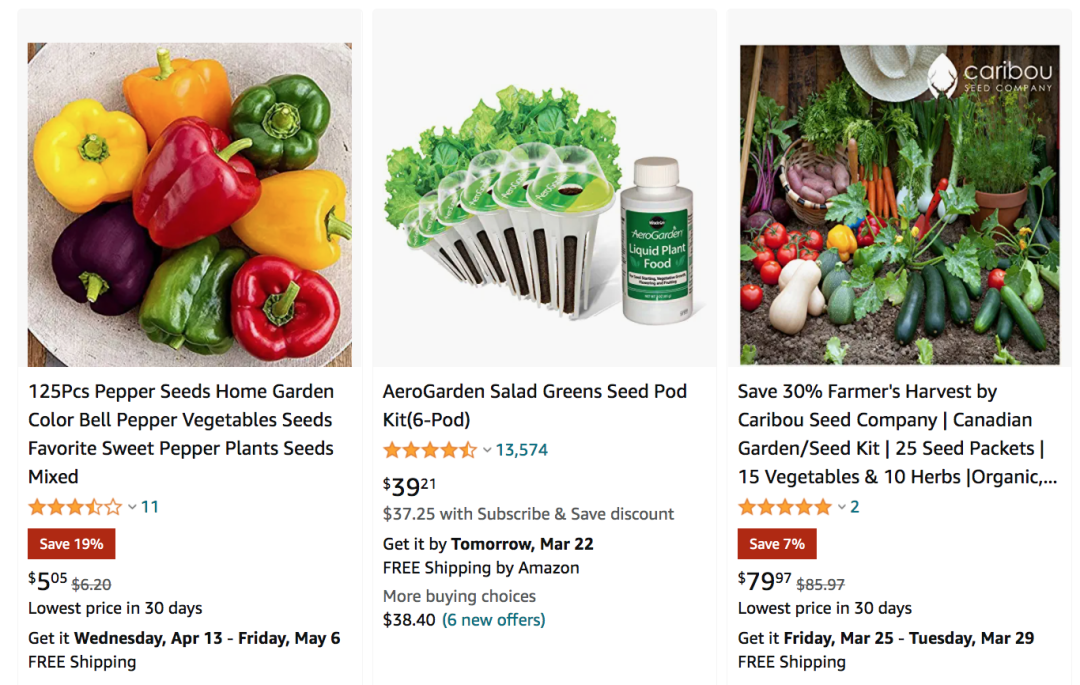View the 2 reviews for Caribou kit
Image resolution: width=1080 pixels, height=685 pixels.
855,507
